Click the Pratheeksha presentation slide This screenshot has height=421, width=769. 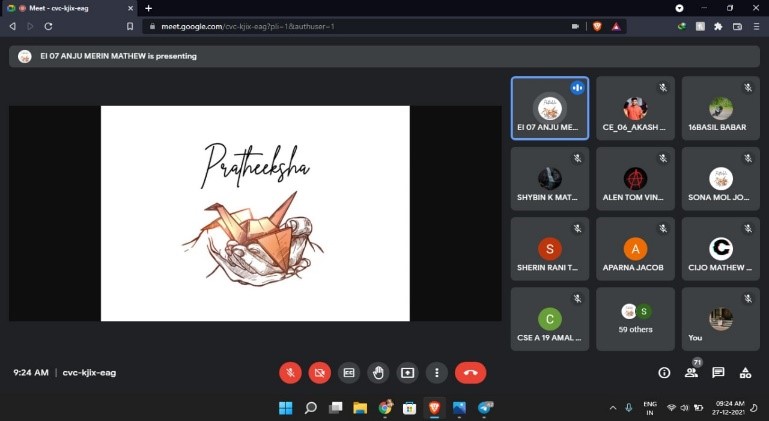[255, 213]
